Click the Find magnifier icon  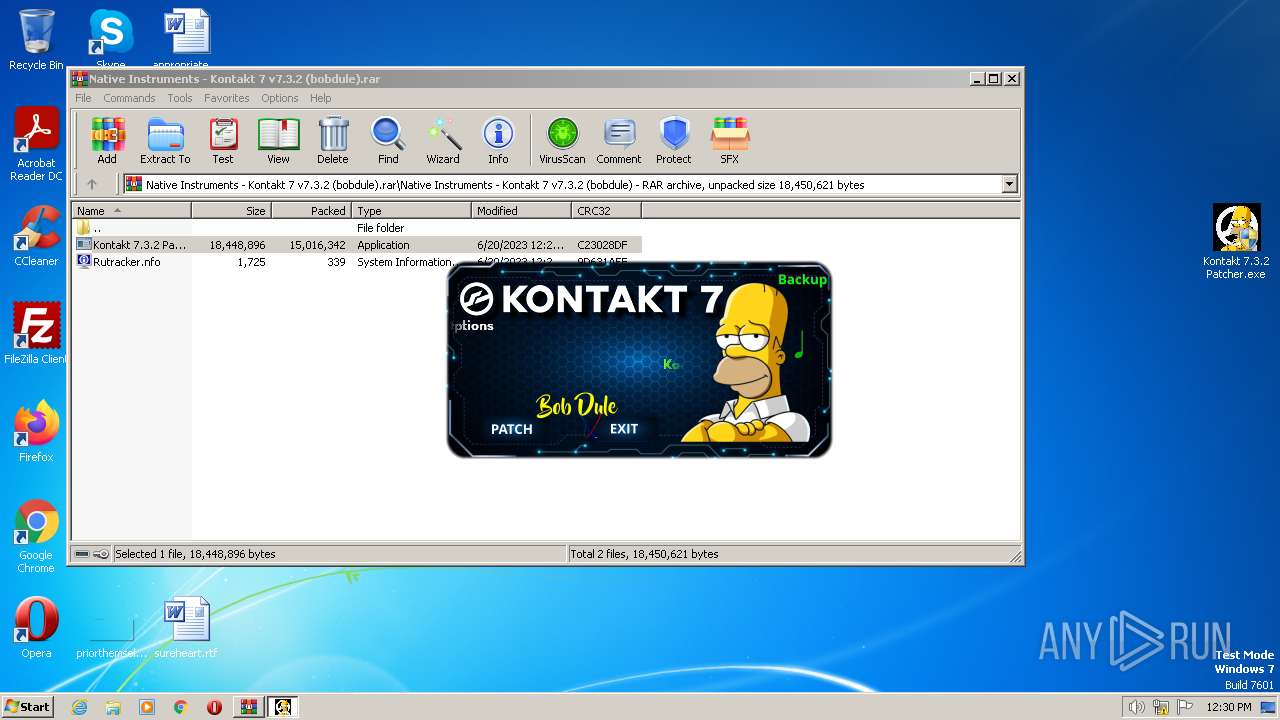(x=388, y=140)
